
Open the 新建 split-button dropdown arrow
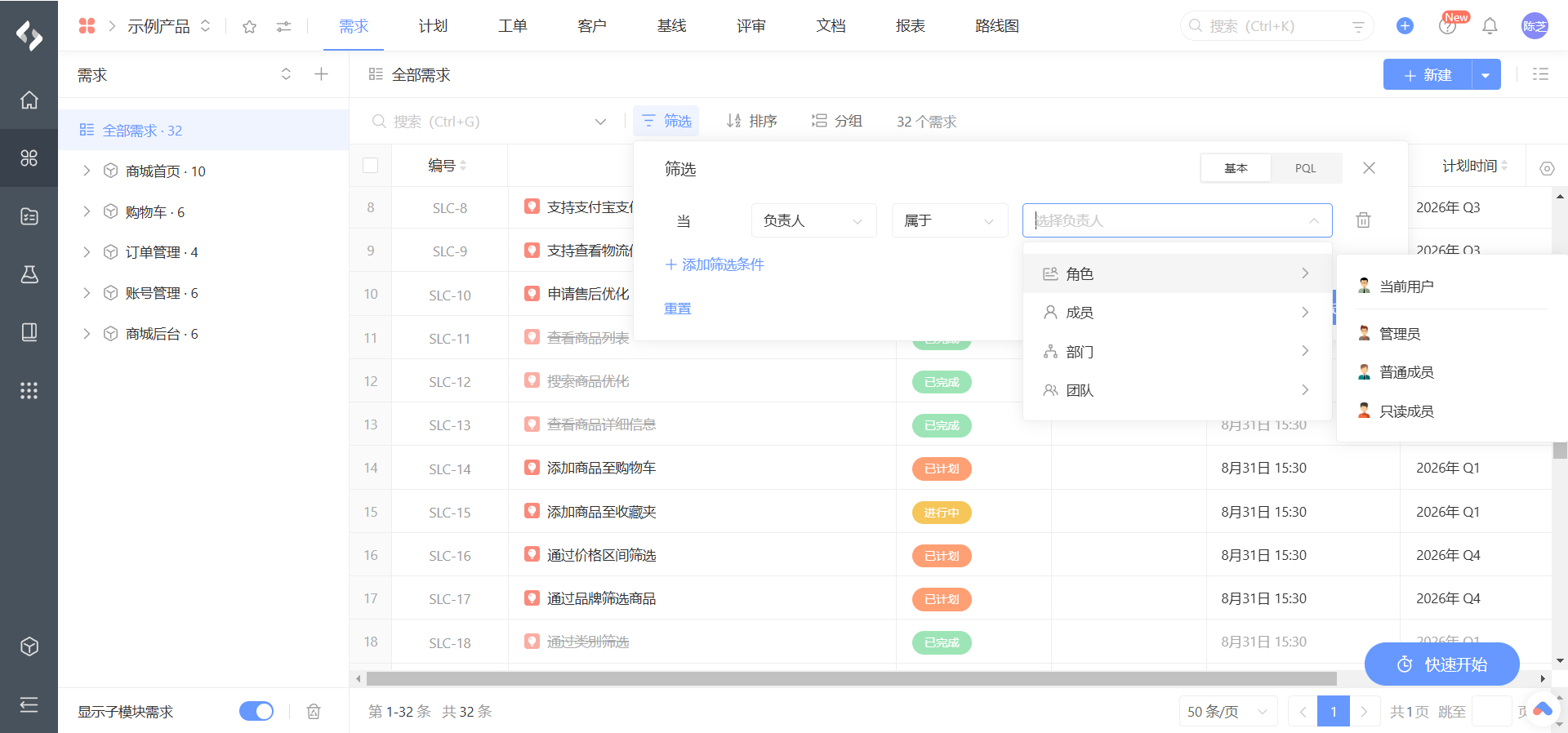pos(1486,75)
